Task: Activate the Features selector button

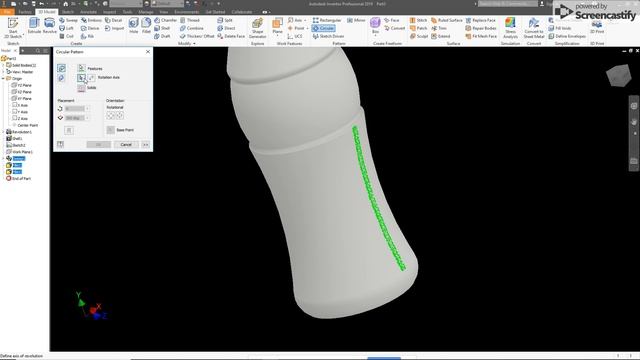Action: click(x=81, y=68)
